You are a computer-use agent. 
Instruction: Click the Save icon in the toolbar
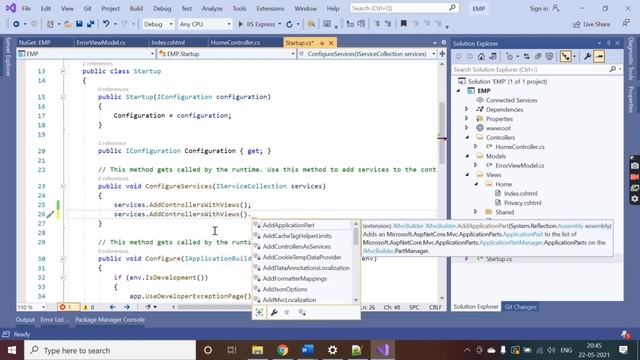click(x=79, y=24)
